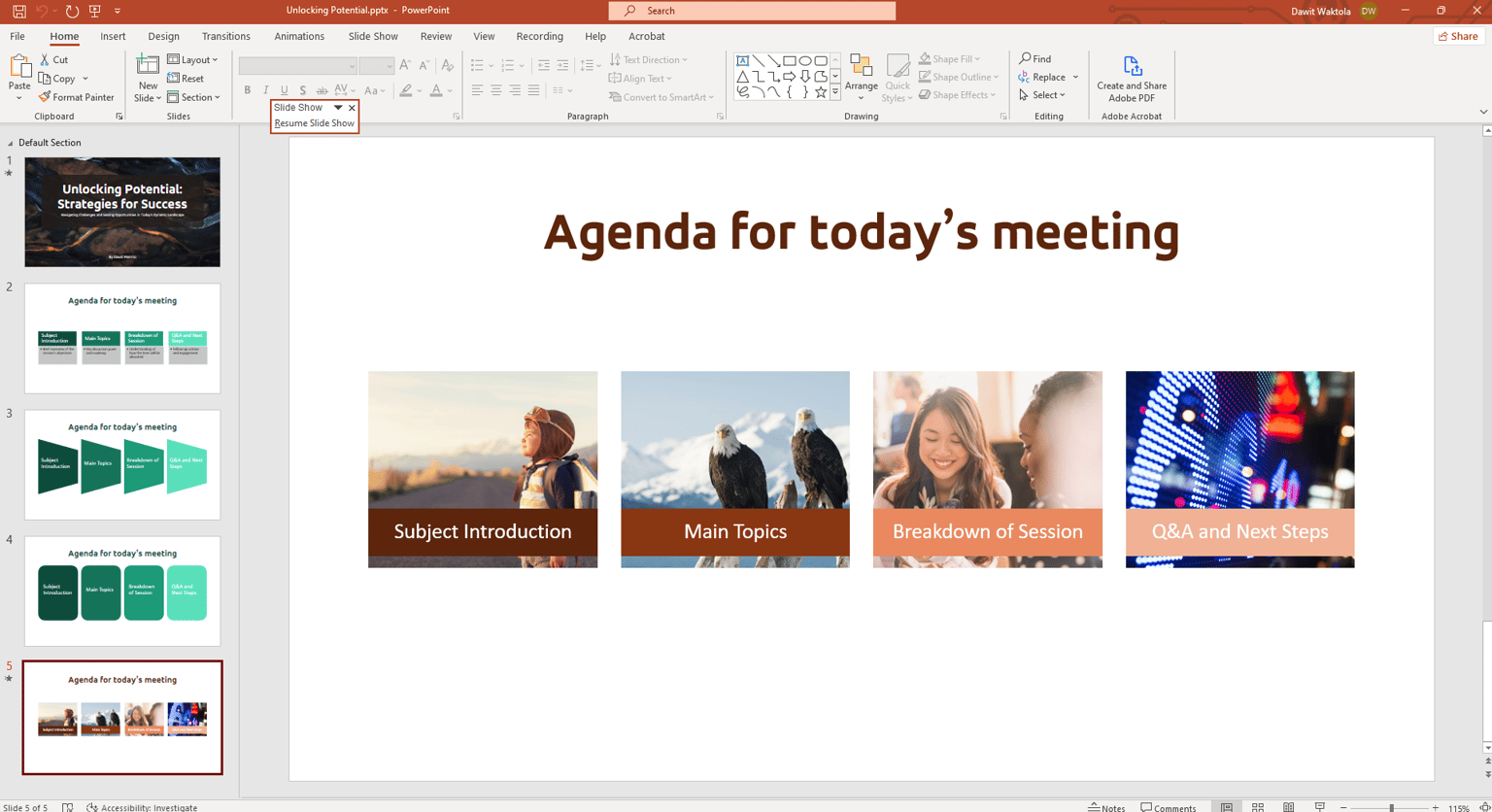Viewport: 1492px width, 812px height.
Task: Click the Zoom Out minus button
Action: coord(1343,807)
